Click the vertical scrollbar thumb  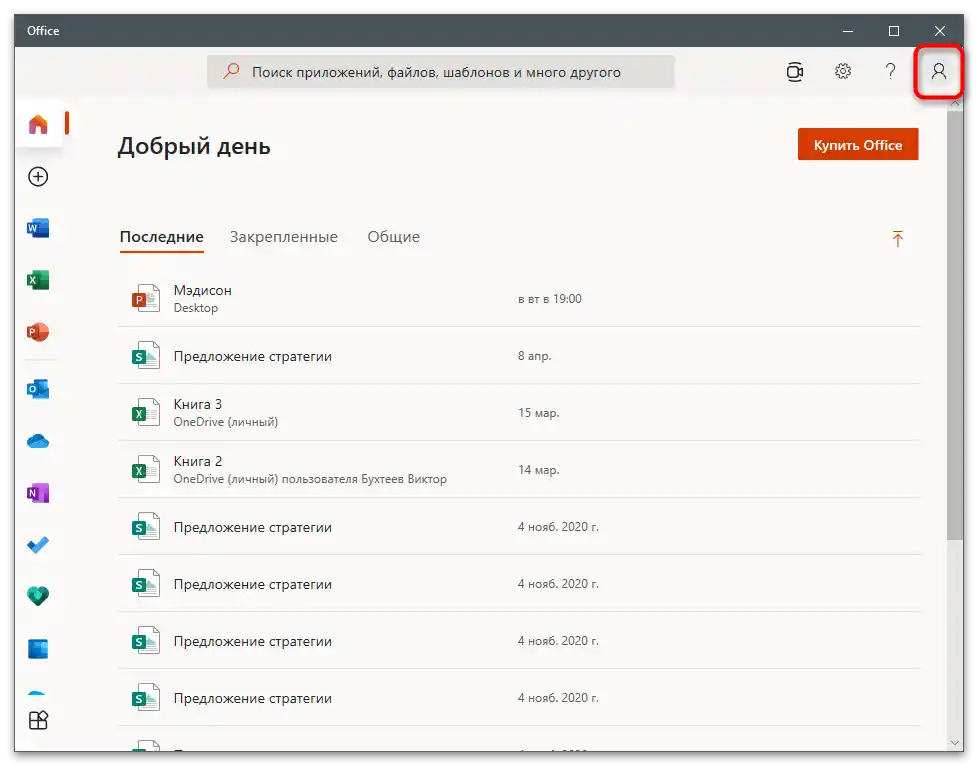(x=954, y=324)
